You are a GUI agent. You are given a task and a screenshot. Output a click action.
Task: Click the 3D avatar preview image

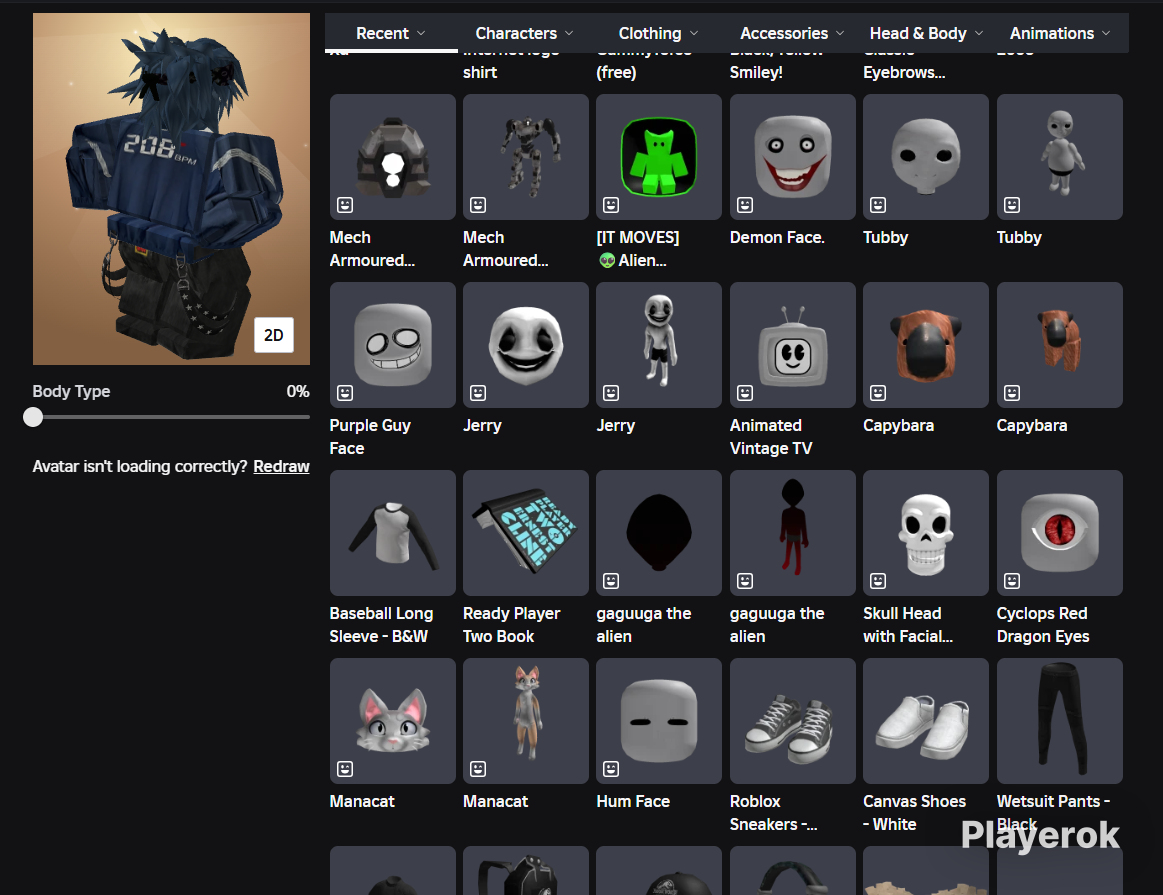pyautogui.click(x=171, y=188)
